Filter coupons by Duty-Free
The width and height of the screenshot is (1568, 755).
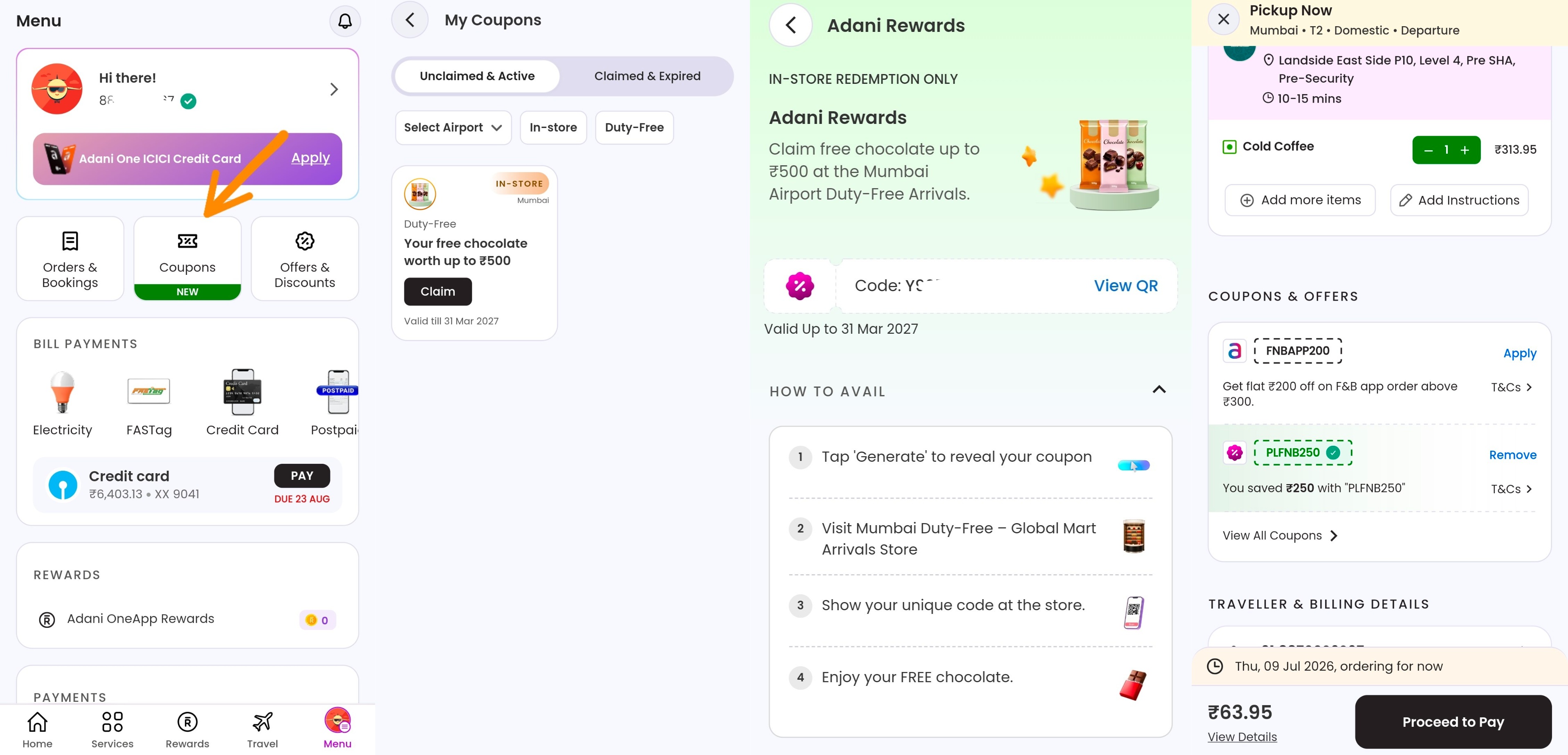coord(633,127)
